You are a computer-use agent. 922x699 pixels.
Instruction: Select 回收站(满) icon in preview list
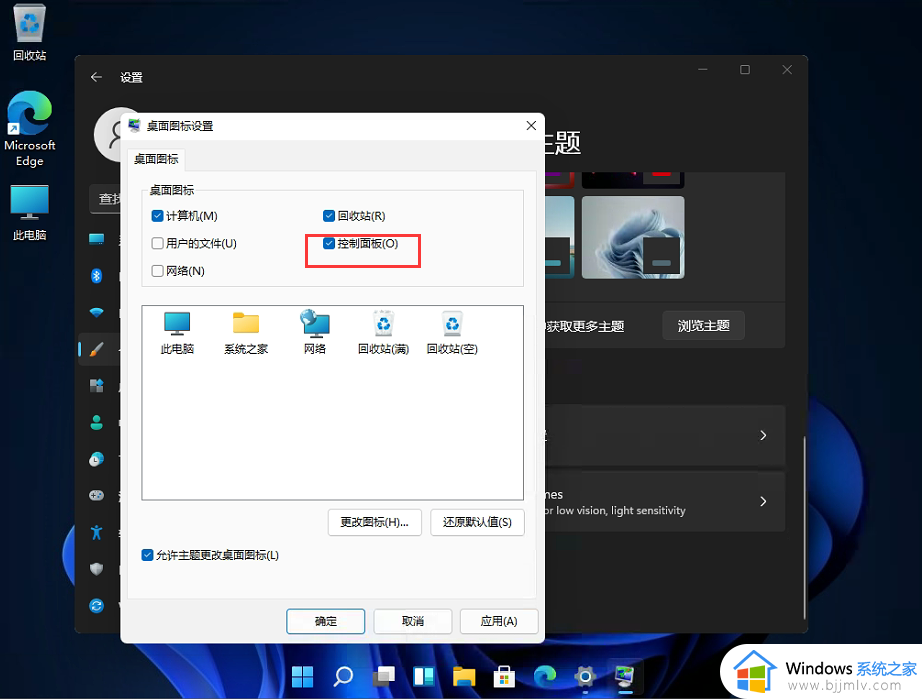pyautogui.click(x=383, y=333)
